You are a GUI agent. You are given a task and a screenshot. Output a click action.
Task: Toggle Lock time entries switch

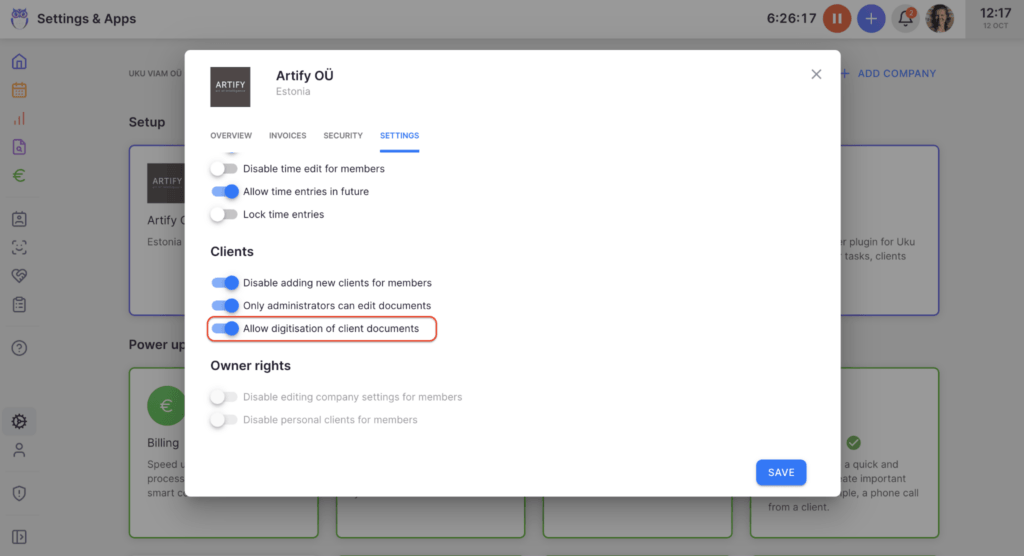pos(224,214)
